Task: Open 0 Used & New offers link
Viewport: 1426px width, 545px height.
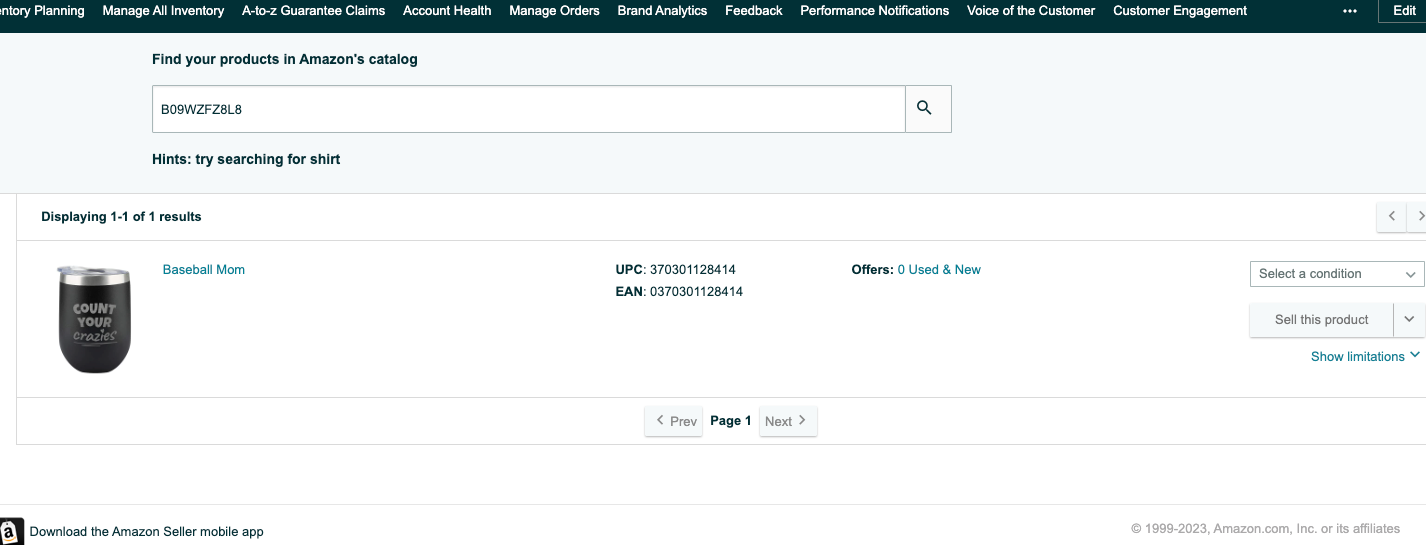Action: point(939,270)
